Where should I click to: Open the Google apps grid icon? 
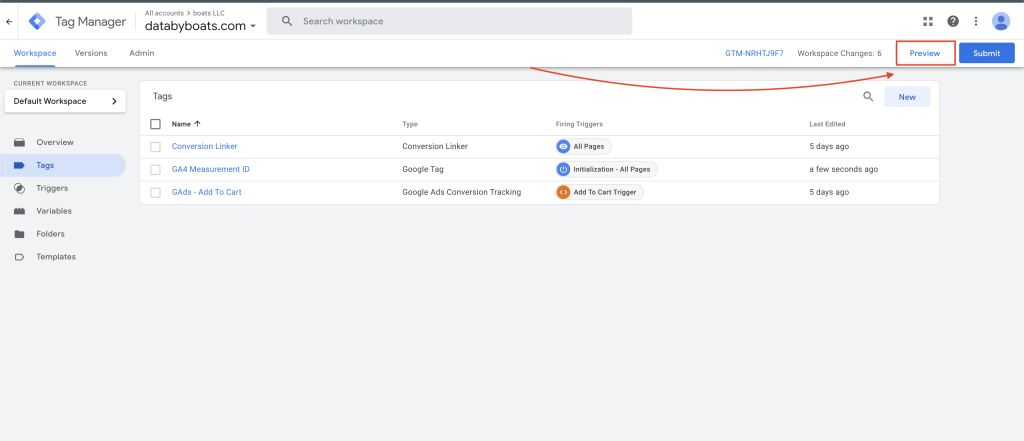pyautogui.click(x=928, y=22)
